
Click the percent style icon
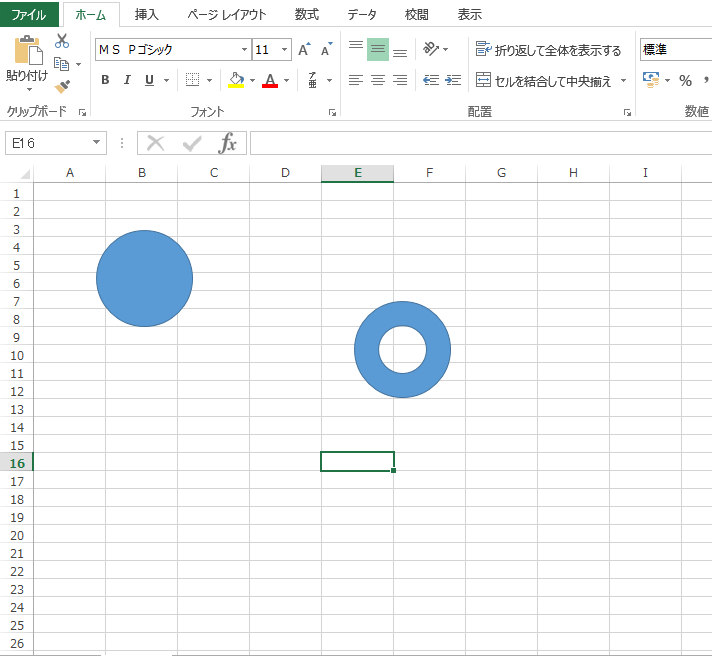(685, 80)
